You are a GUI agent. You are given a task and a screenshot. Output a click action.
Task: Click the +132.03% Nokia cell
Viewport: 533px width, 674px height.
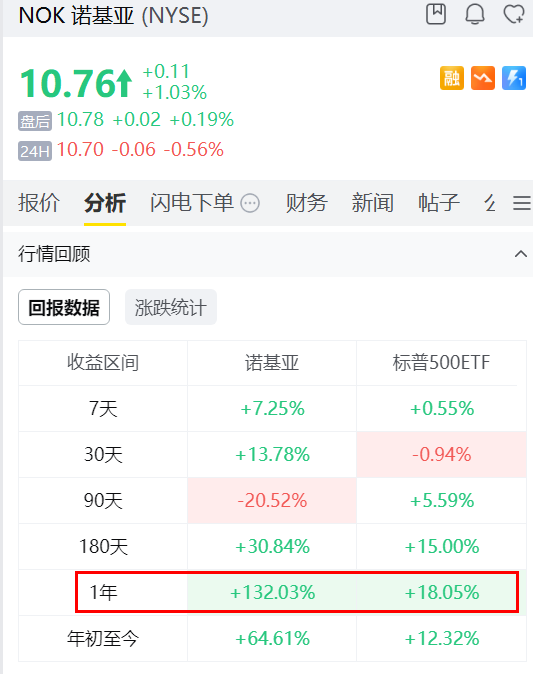click(x=273, y=592)
